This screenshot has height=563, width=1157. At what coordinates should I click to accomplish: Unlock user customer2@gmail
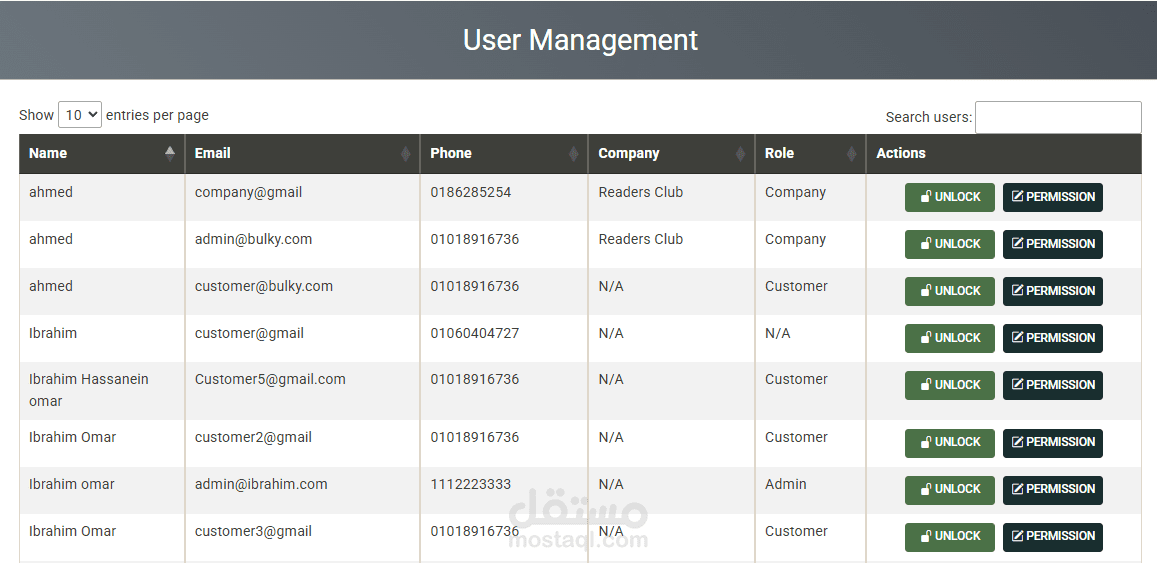950,443
